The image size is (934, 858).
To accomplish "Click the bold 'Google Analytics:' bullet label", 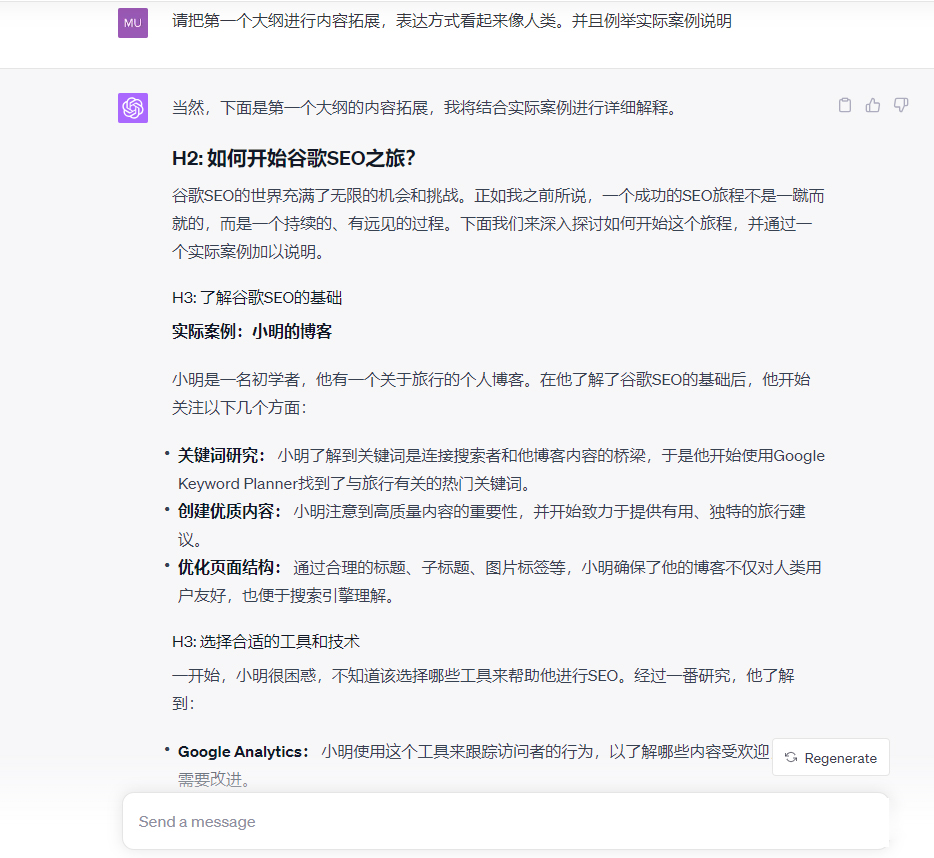I will [244, 752].
